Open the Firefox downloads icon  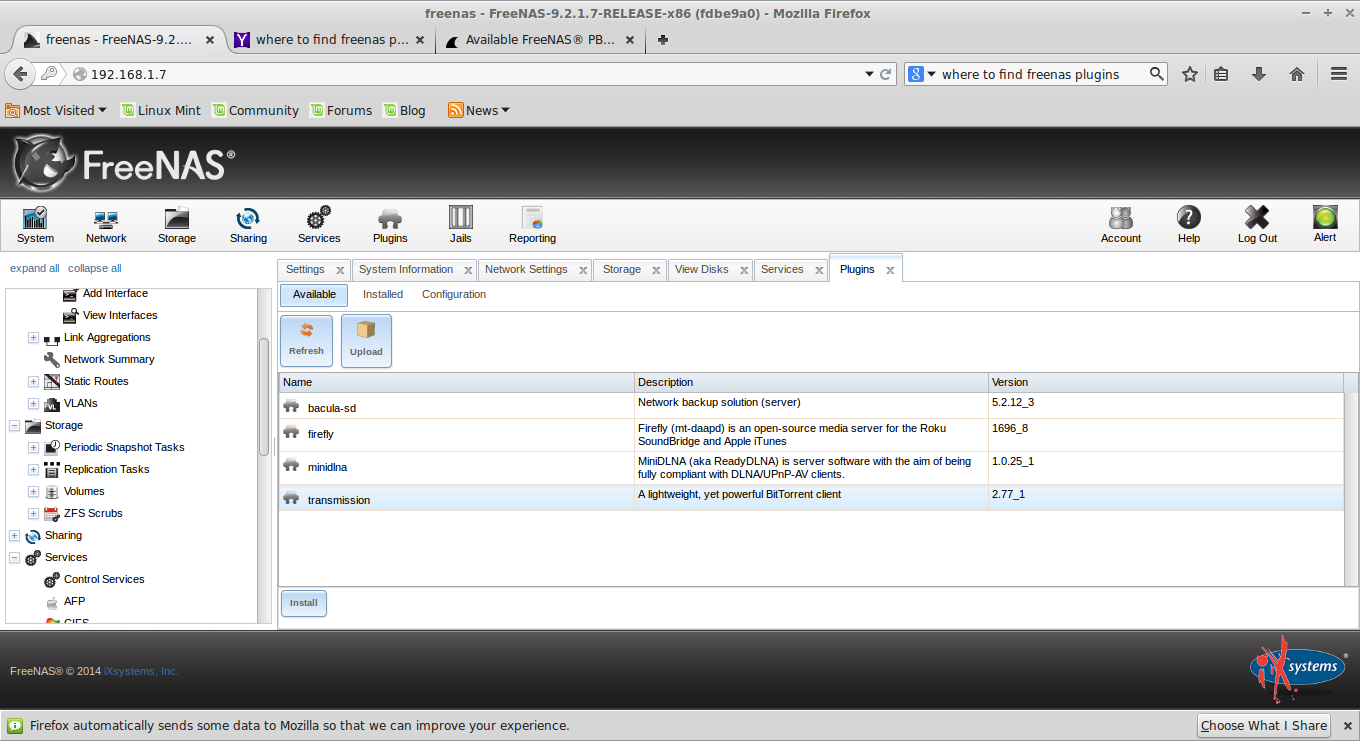click(x=1259, y=74)
